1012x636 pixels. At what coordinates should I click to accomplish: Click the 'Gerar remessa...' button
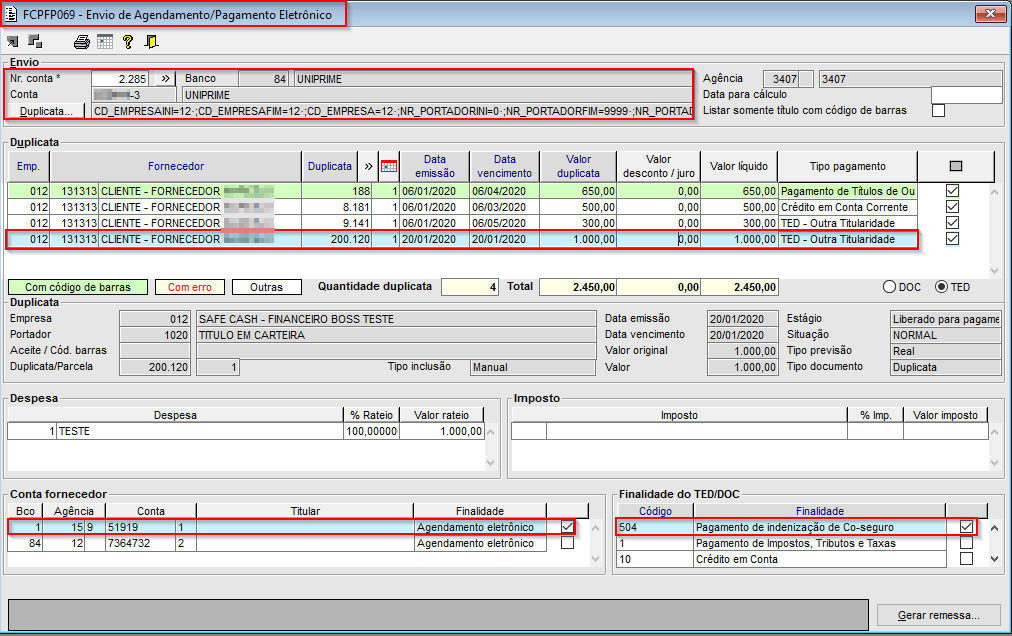(x=940, y=615)
